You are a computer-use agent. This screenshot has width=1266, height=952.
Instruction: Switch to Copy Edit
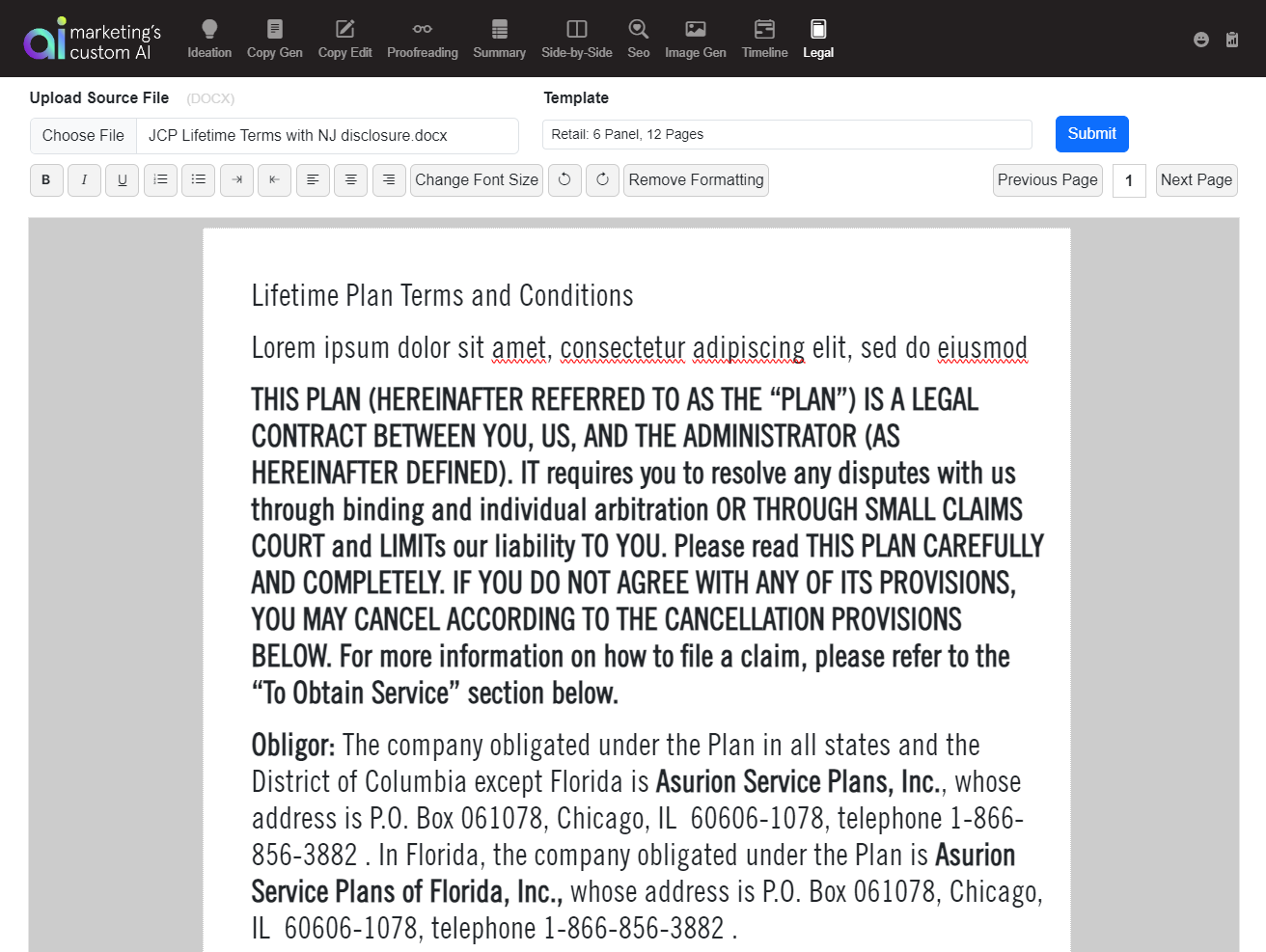(344, 39)
